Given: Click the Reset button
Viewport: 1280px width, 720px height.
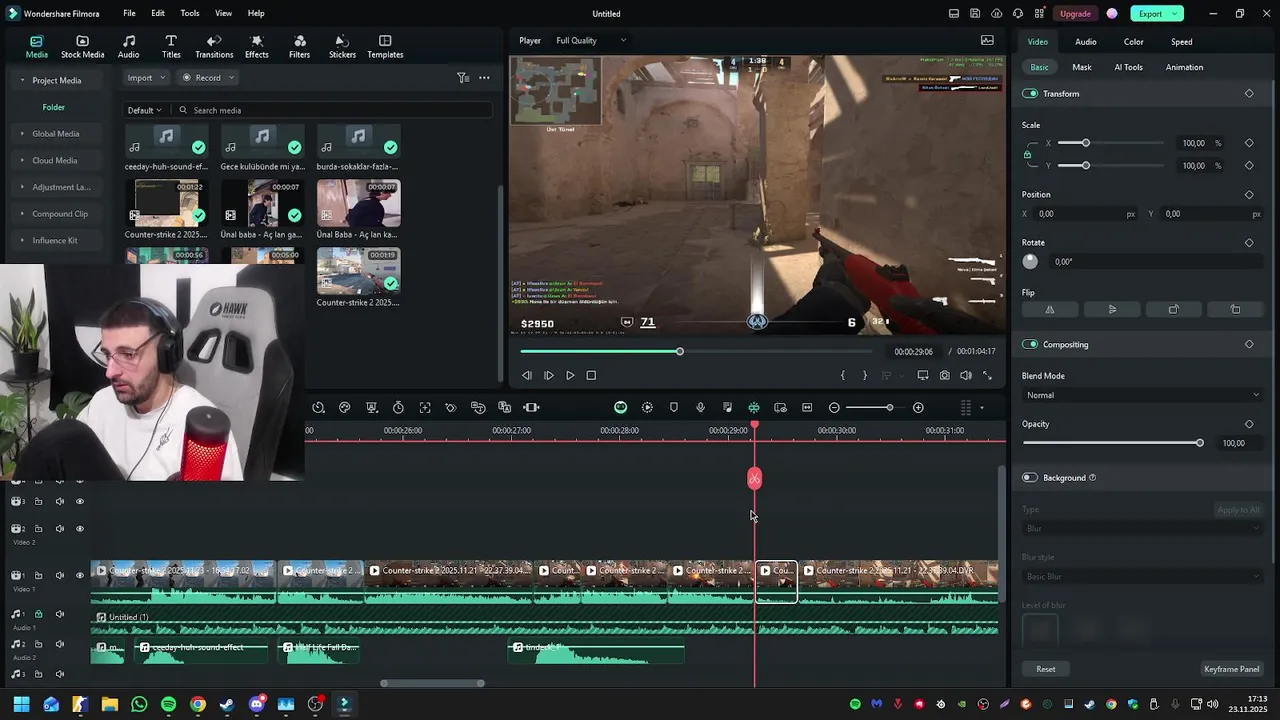Looking at the screenshot, I should [1045, 669].
